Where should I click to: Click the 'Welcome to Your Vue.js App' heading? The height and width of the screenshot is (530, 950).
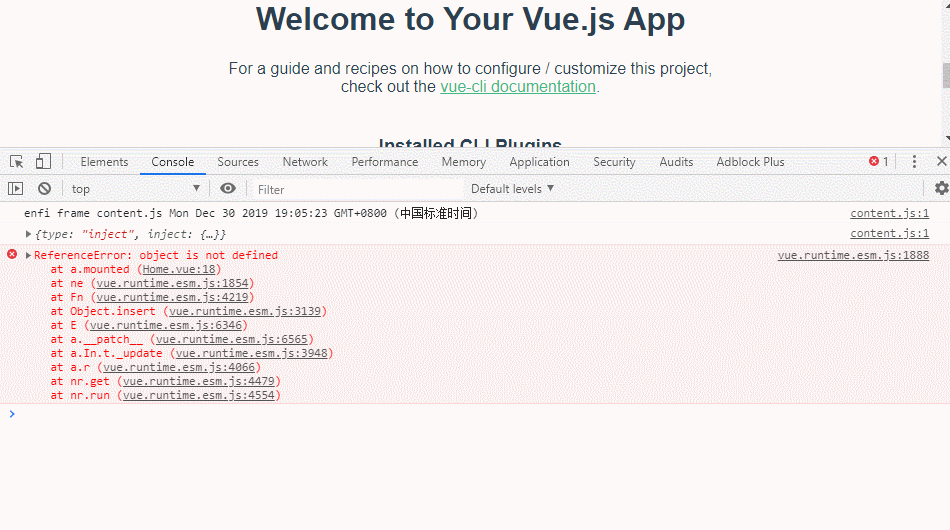pos(470,19)
